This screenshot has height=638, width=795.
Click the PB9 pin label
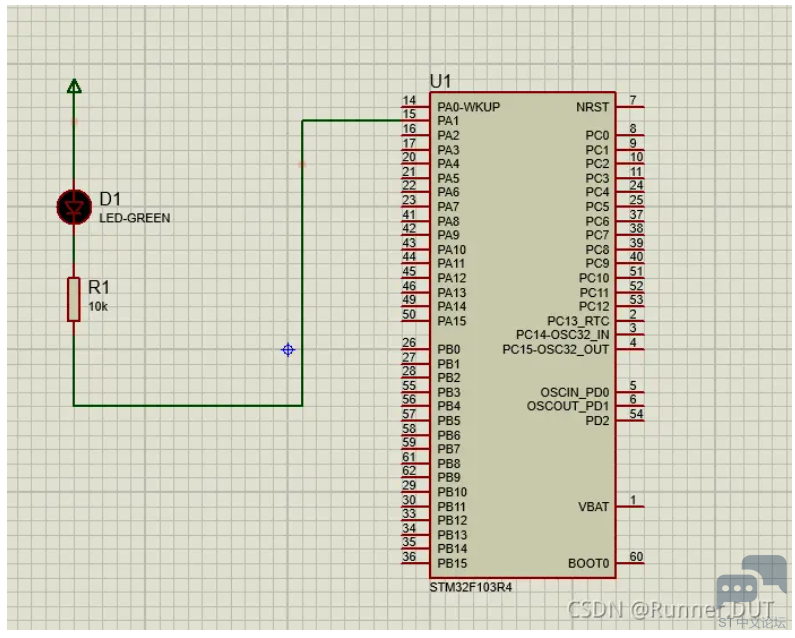449,478
